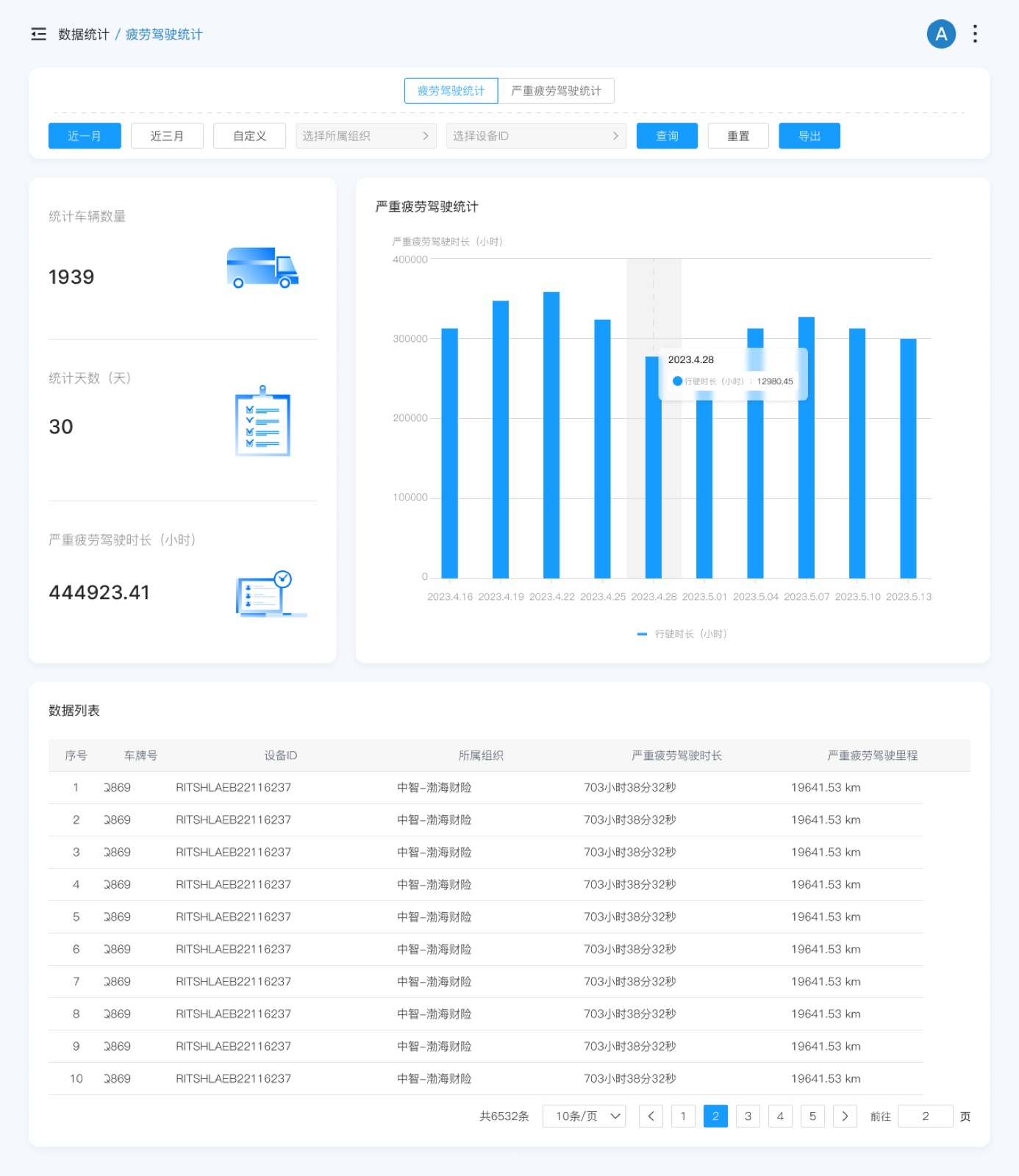
Task: Open 疲劳驾驶统计 breadcrumb link
Action: (164, 35)
